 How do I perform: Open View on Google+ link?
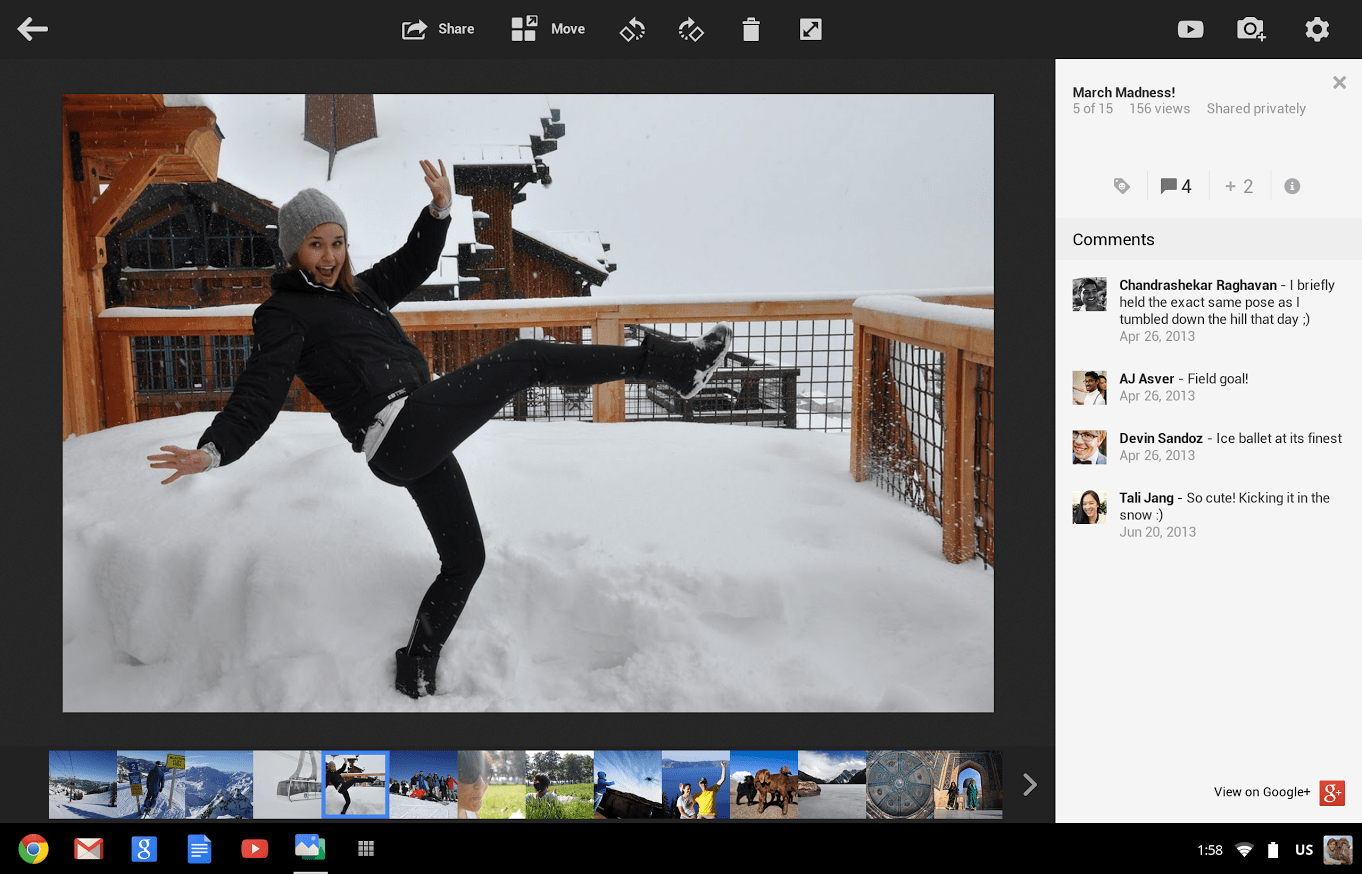[x=1262, y=792]
